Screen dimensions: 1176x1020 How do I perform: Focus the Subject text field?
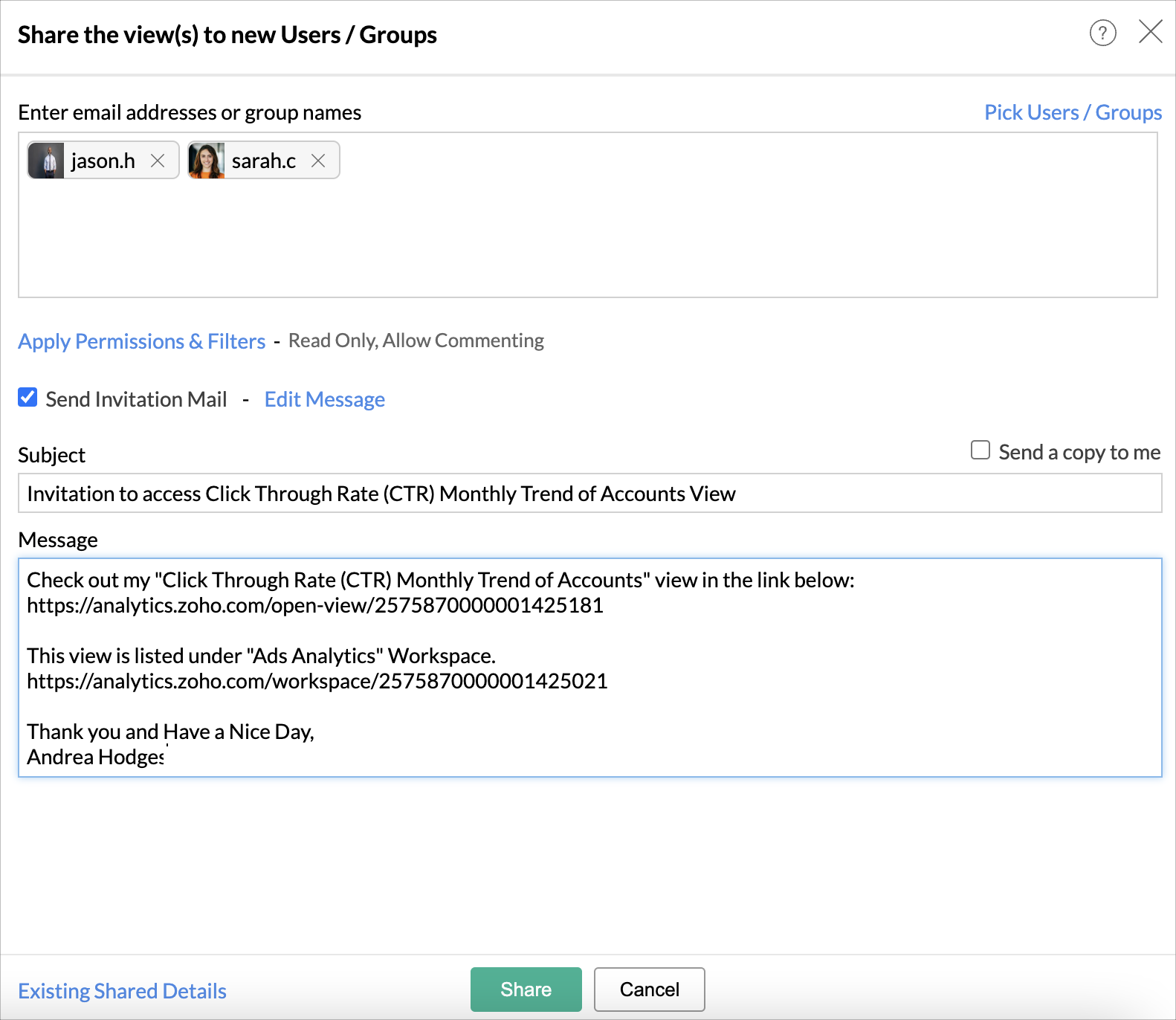tap(589, 494)
